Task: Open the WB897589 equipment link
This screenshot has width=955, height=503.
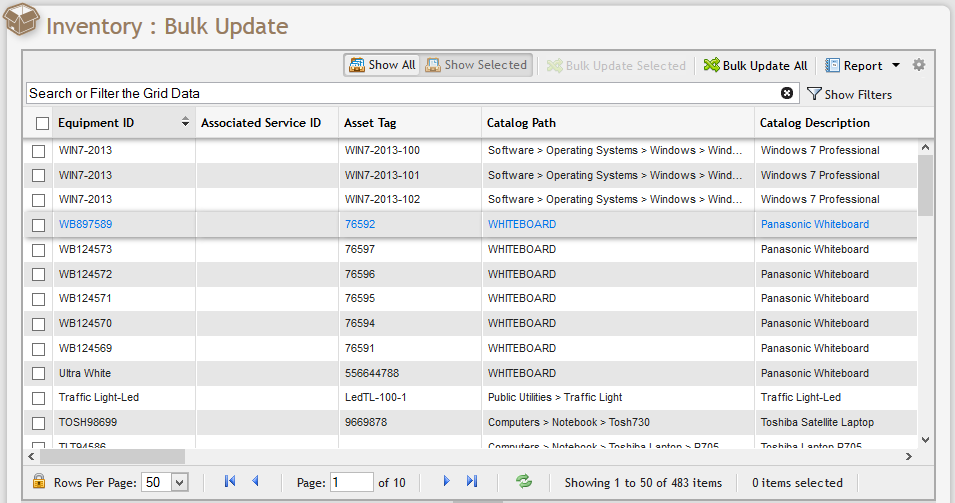Action: [x=85, y=225]
